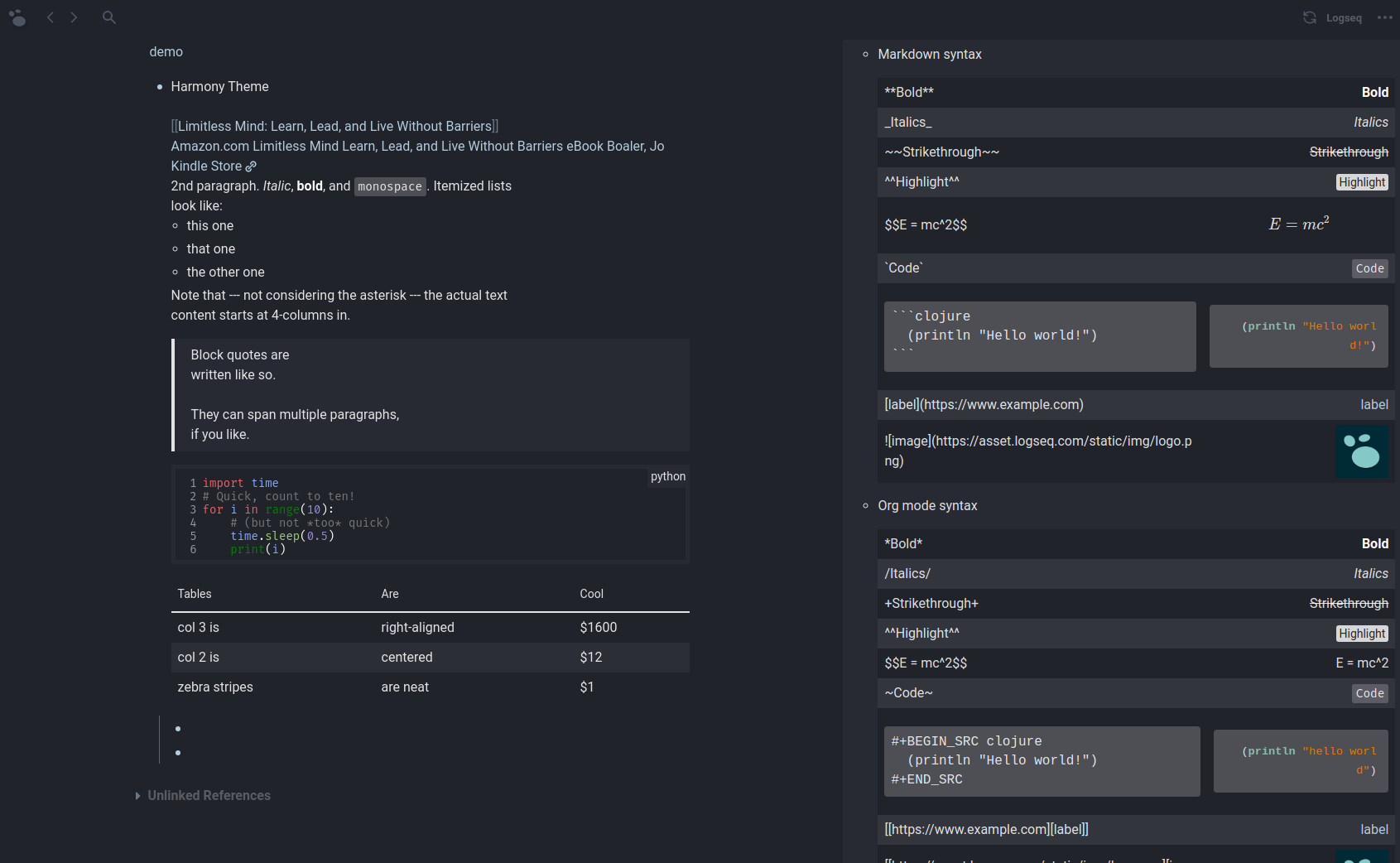Click the Logseq logo image thumbnail
Screen dimensions: 1400x863
pyautogui.click(x=1362, y=452)
